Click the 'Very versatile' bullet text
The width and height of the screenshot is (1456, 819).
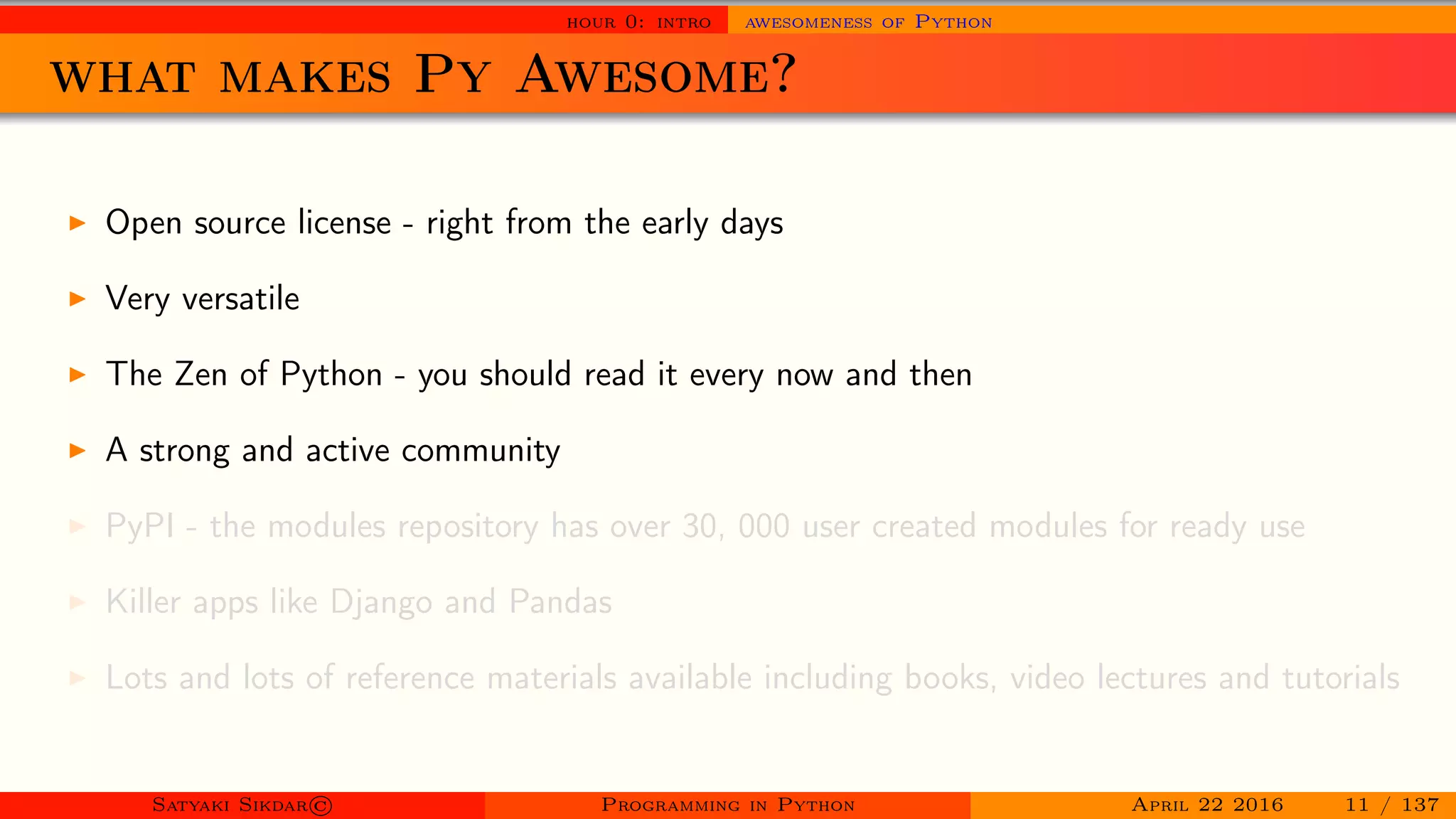pos(203,299)
